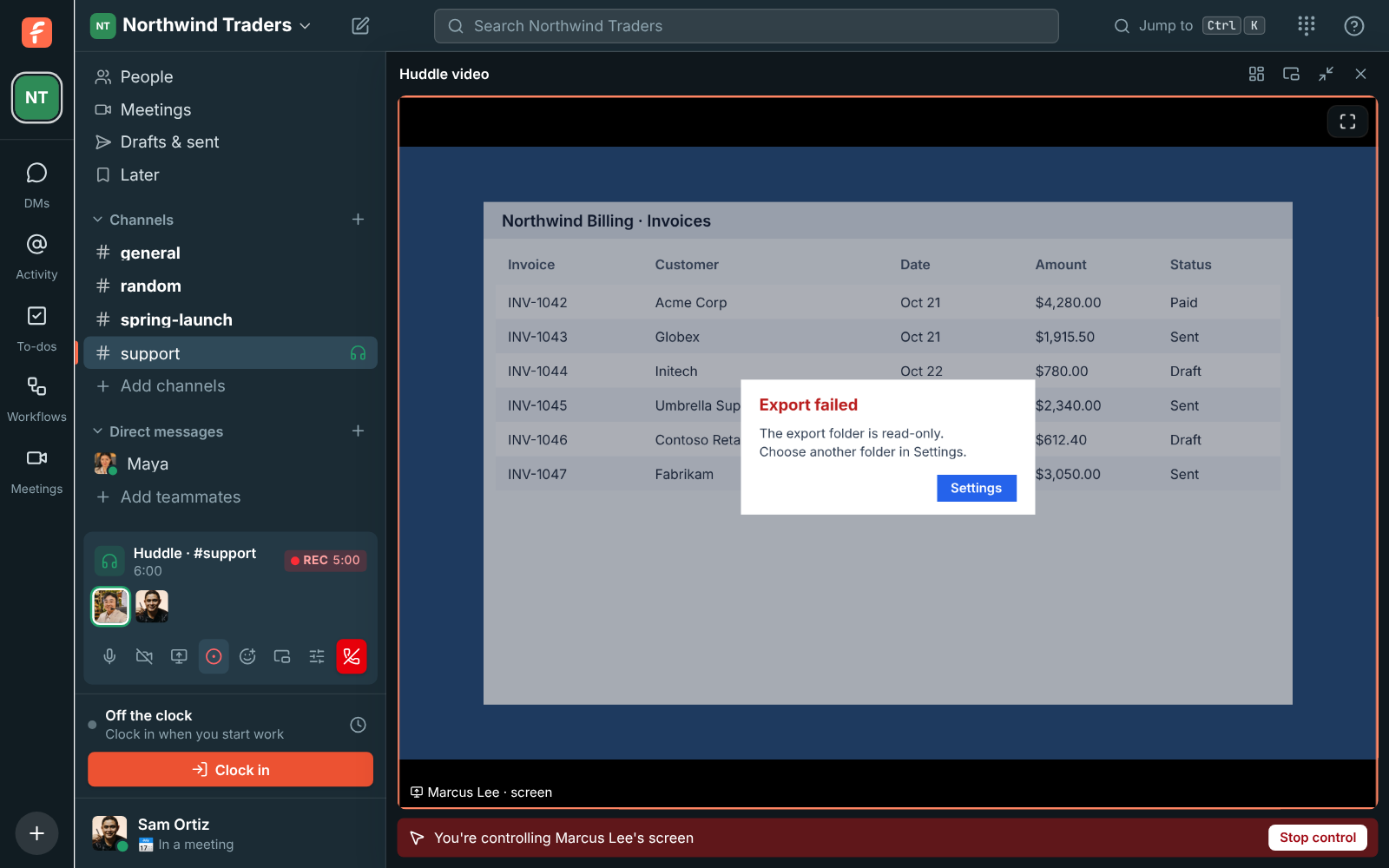The image size is (1389, 868).
Task: Open the general channel
Action: pos(231,253)
